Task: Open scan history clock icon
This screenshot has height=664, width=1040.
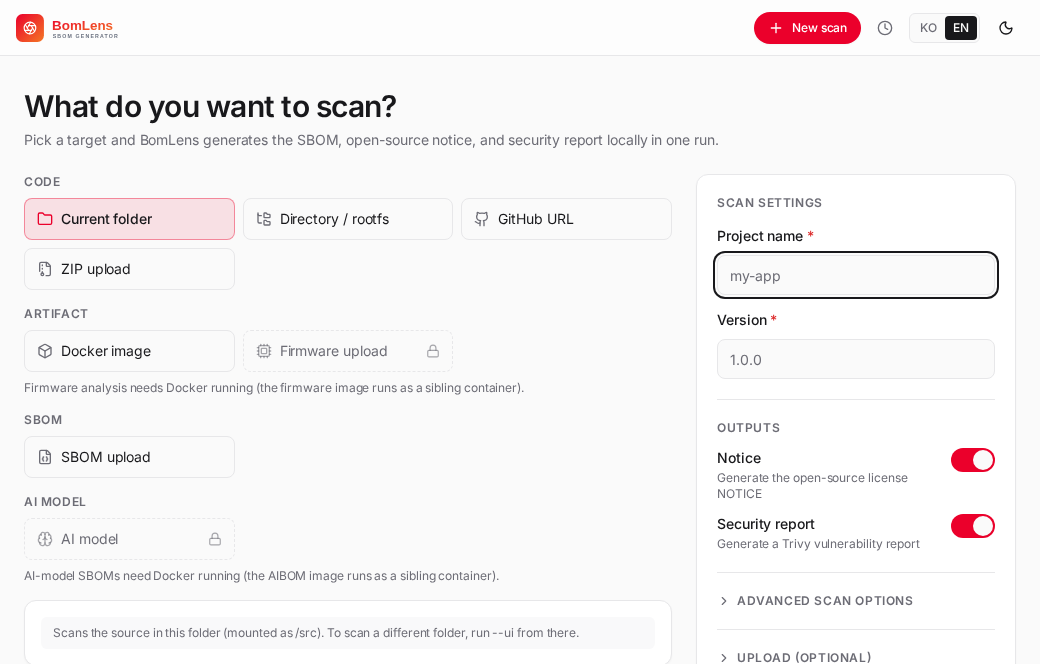Action: [x=885, y=28]
